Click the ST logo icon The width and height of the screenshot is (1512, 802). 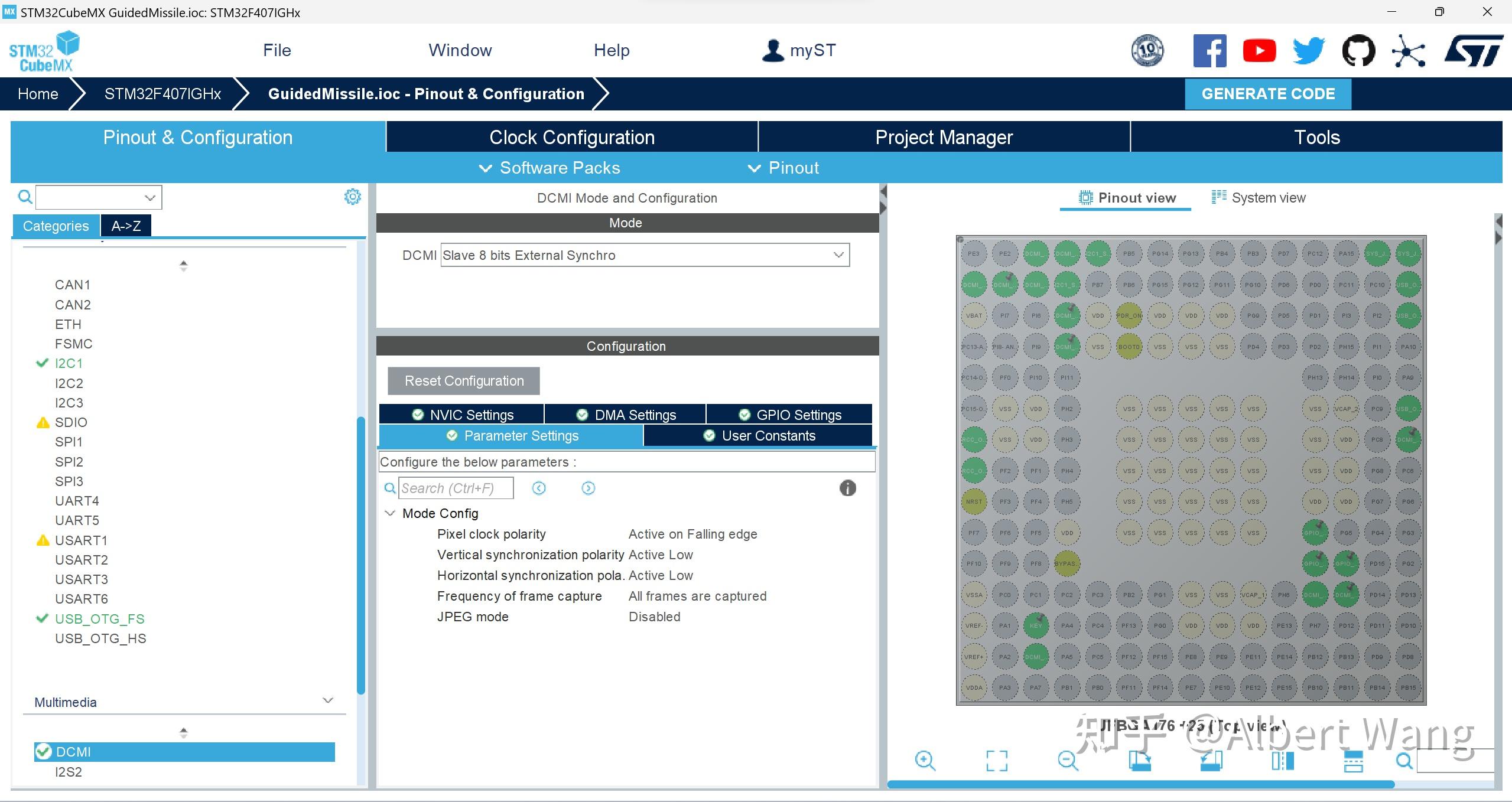(1474, 50)
